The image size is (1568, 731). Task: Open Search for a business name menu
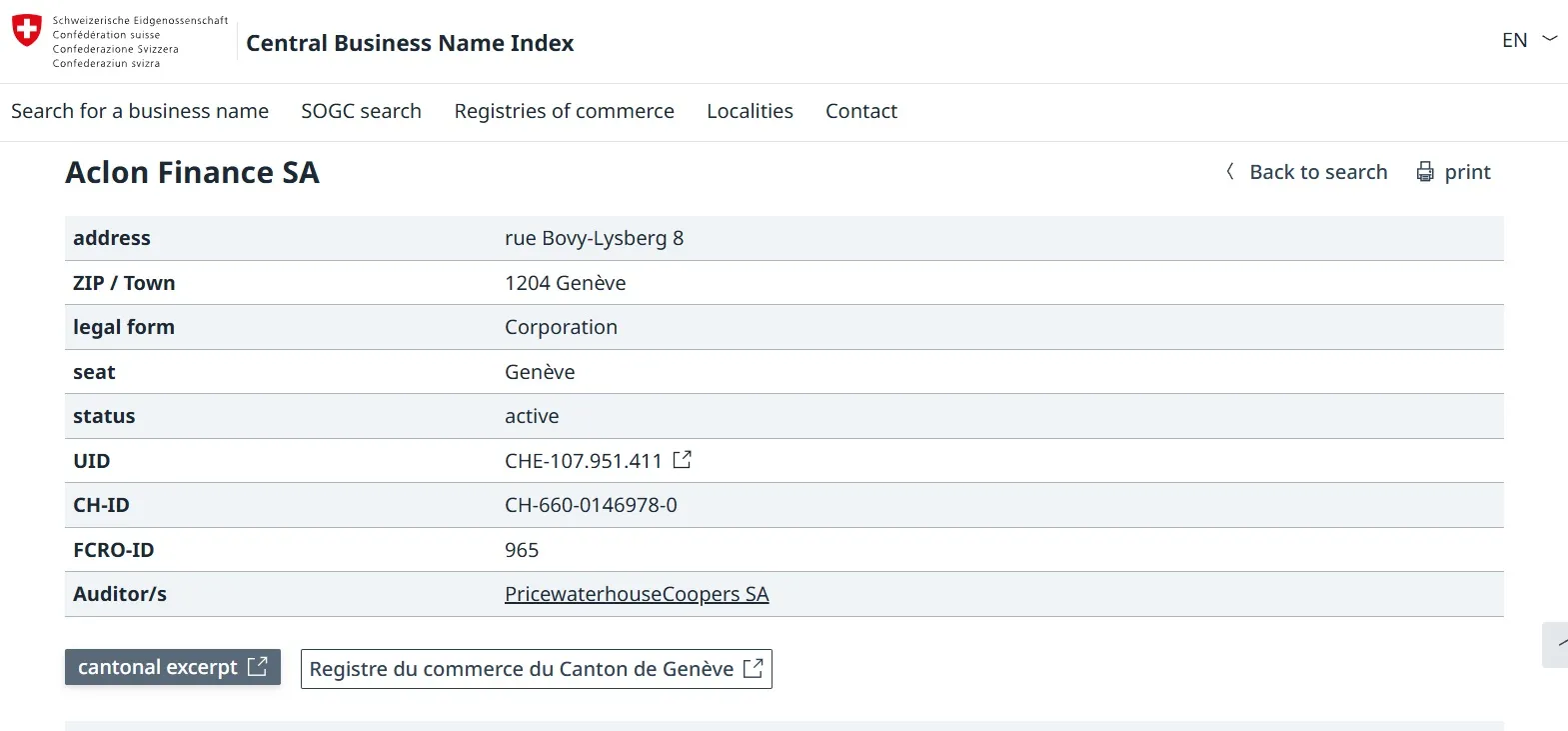140,111
